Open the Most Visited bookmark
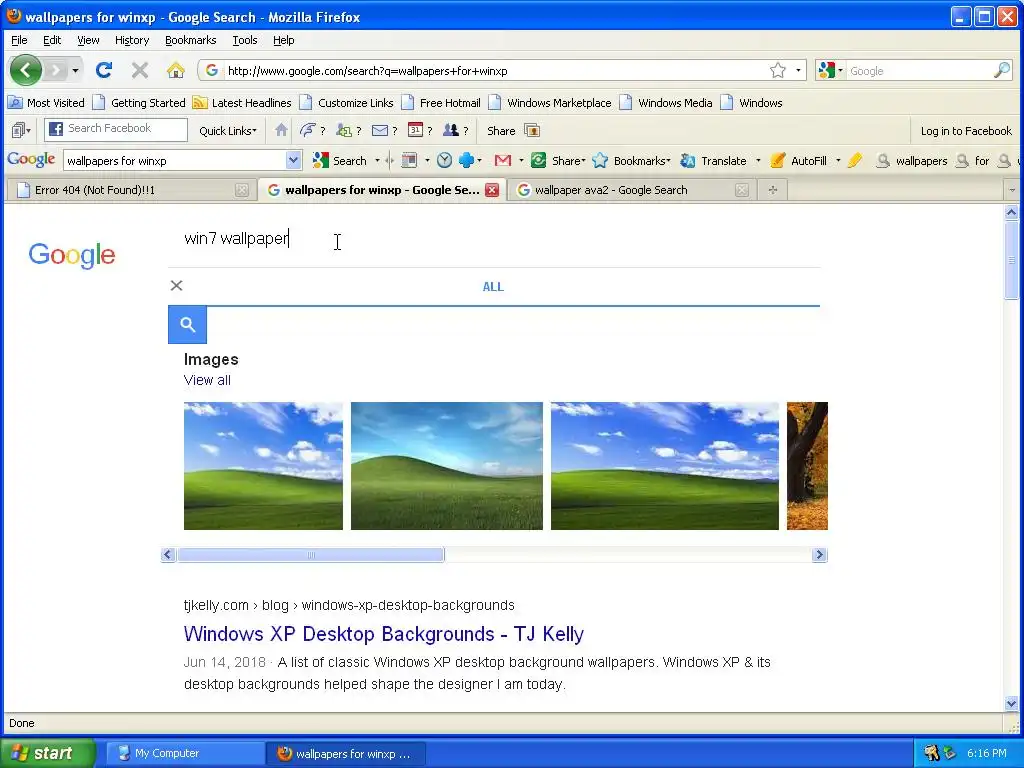1024x768 pixels. pos(47,103)
